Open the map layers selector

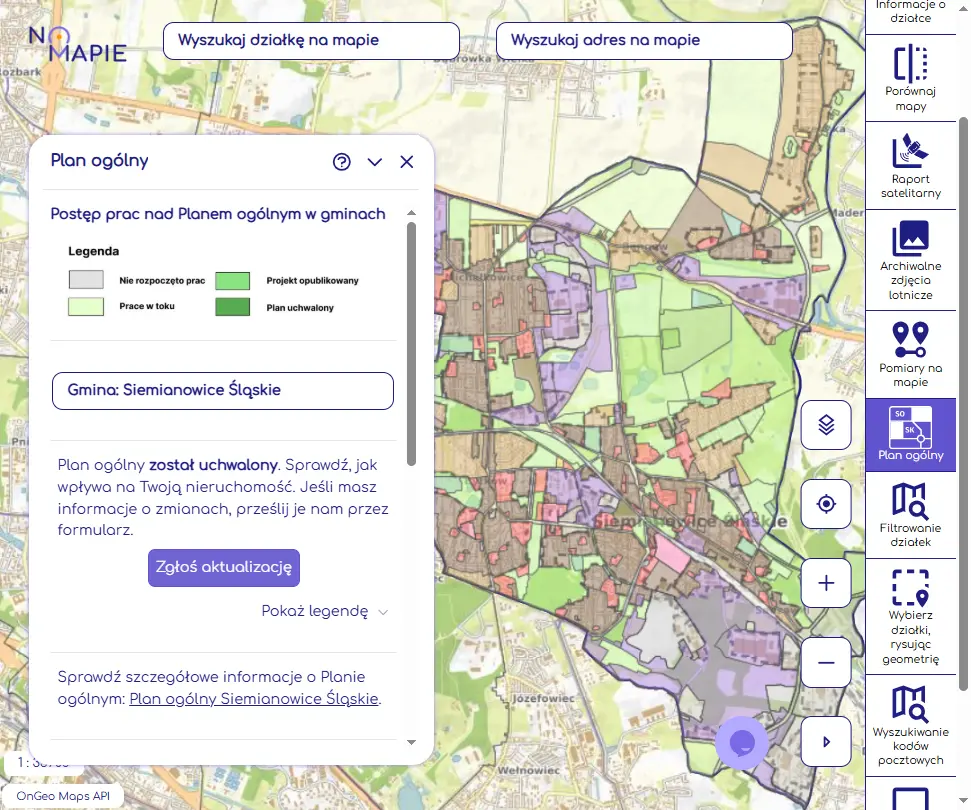825,425
